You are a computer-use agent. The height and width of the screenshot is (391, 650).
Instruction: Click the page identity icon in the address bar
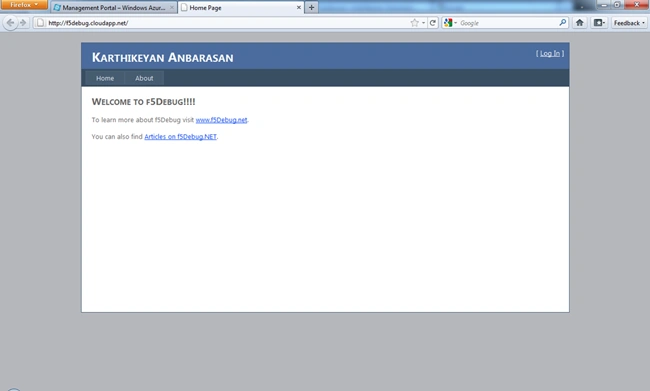click(x=40, y=23)
